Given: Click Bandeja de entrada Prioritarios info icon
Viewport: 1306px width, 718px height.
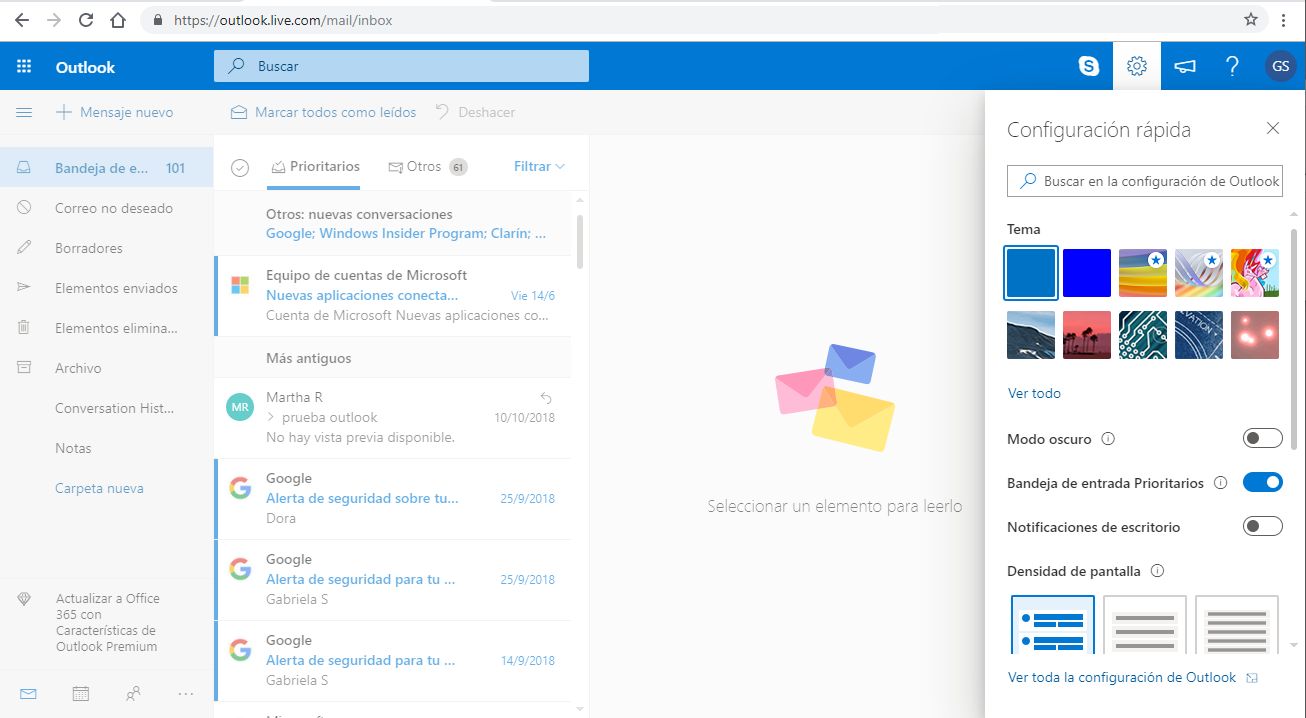Looking at the screenshot, I should 1220,483.
